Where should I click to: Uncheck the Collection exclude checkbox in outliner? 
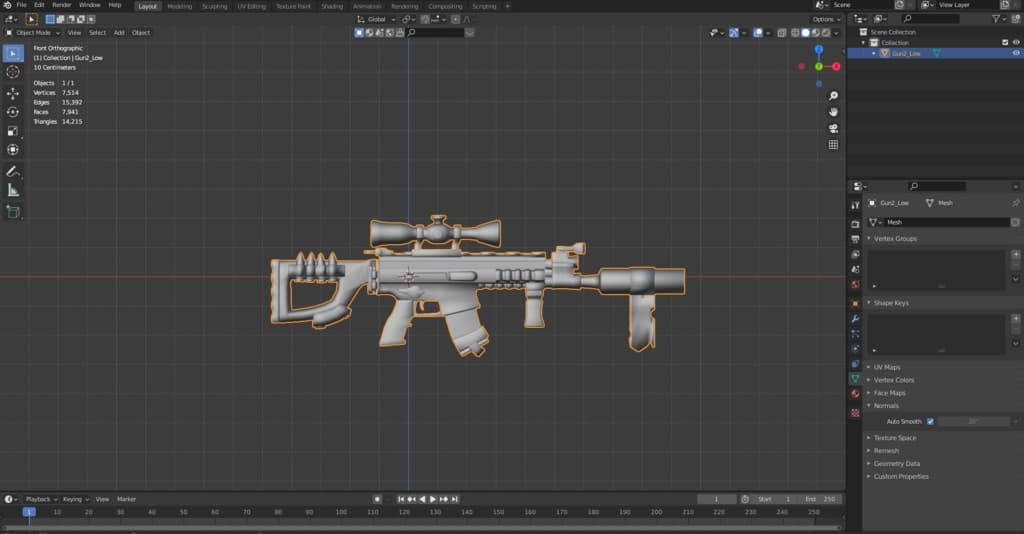pos(1005,42)
